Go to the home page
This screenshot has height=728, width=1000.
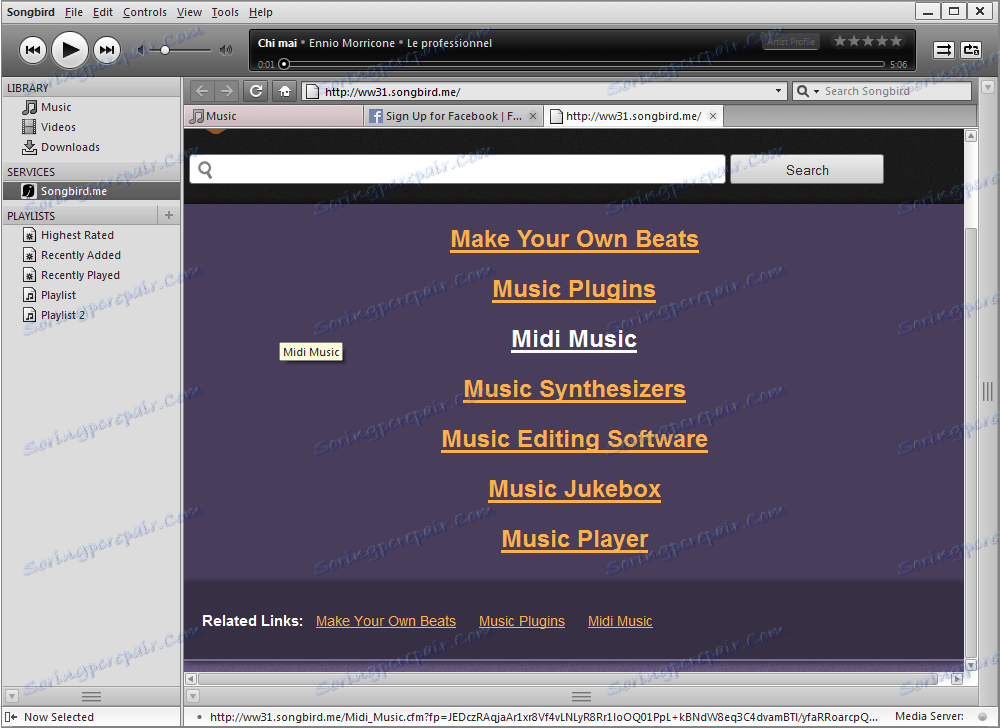tap(284, 91)
